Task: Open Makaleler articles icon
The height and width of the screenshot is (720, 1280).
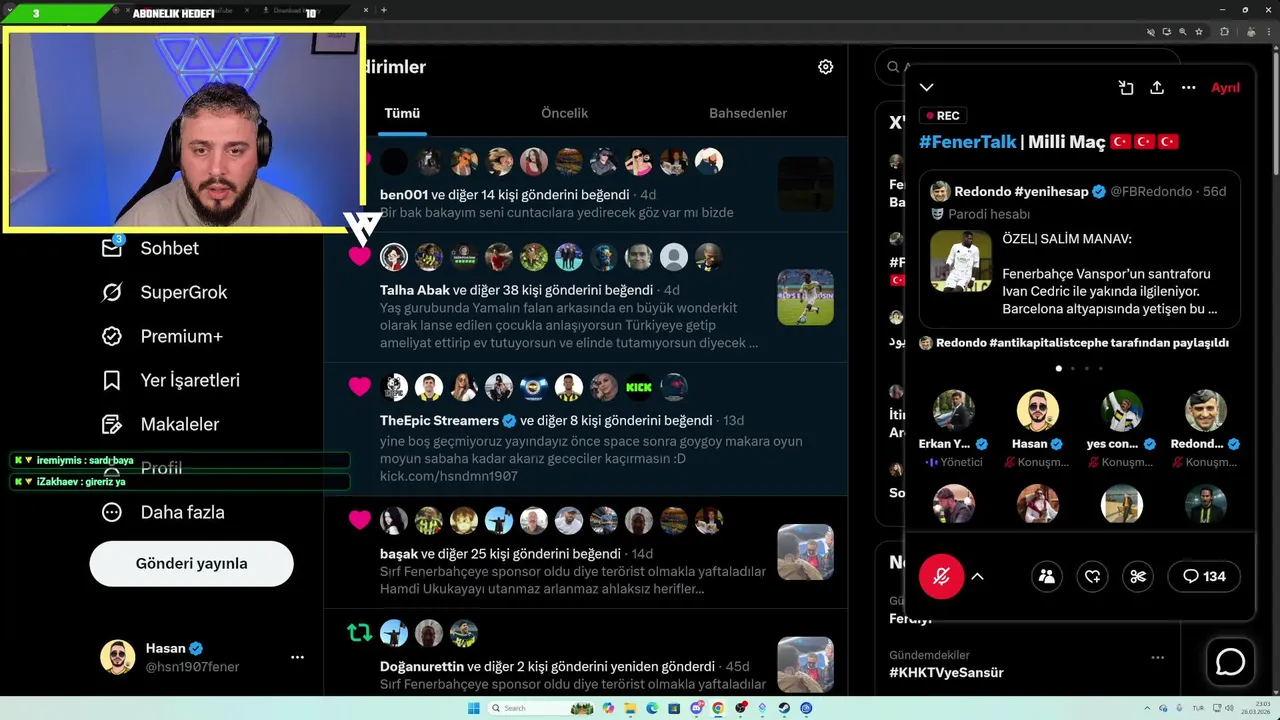Action: [112, 424]
